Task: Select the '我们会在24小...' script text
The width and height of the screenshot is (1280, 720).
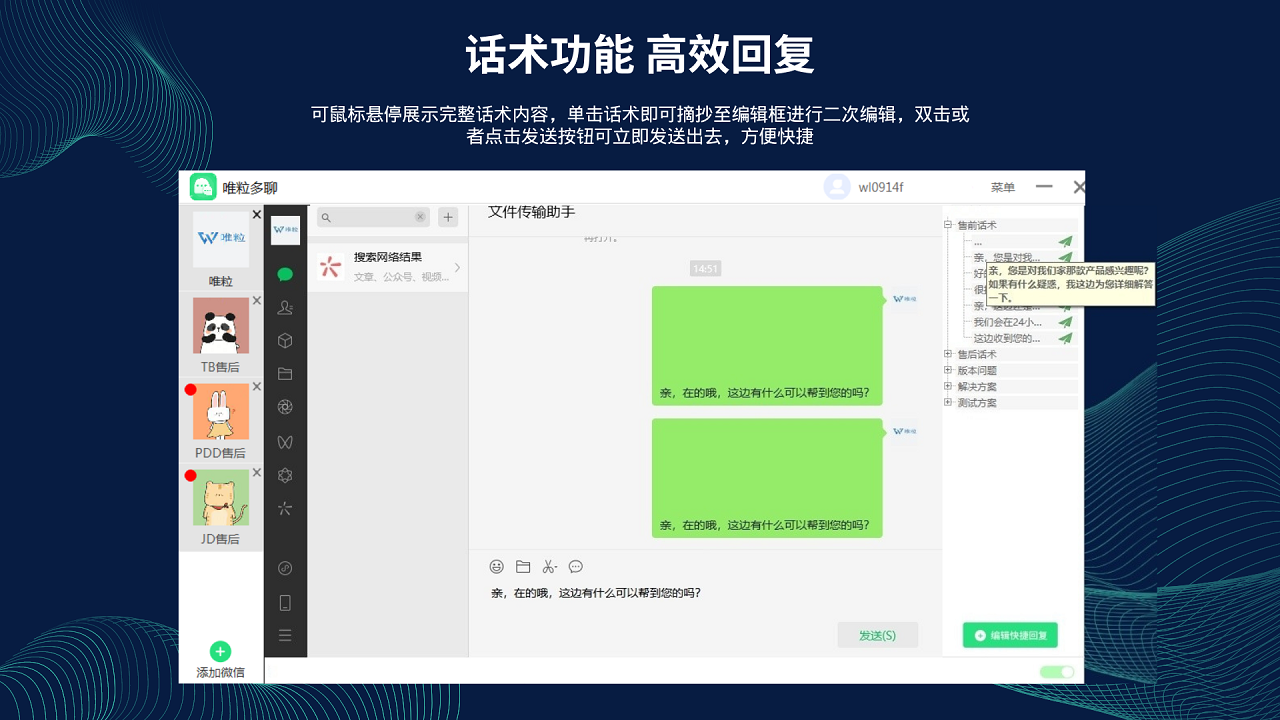Action: pyautogui.click(x=1008, y=322)
